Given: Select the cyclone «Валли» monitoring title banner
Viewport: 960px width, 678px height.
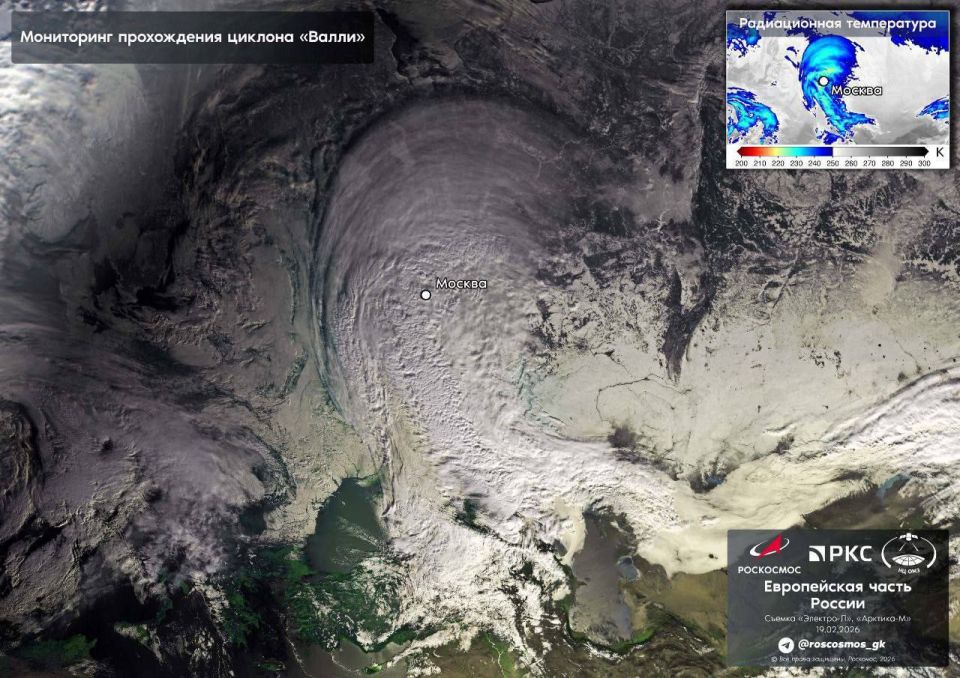Looking at the screenshot, I should (x=192, y=37).
